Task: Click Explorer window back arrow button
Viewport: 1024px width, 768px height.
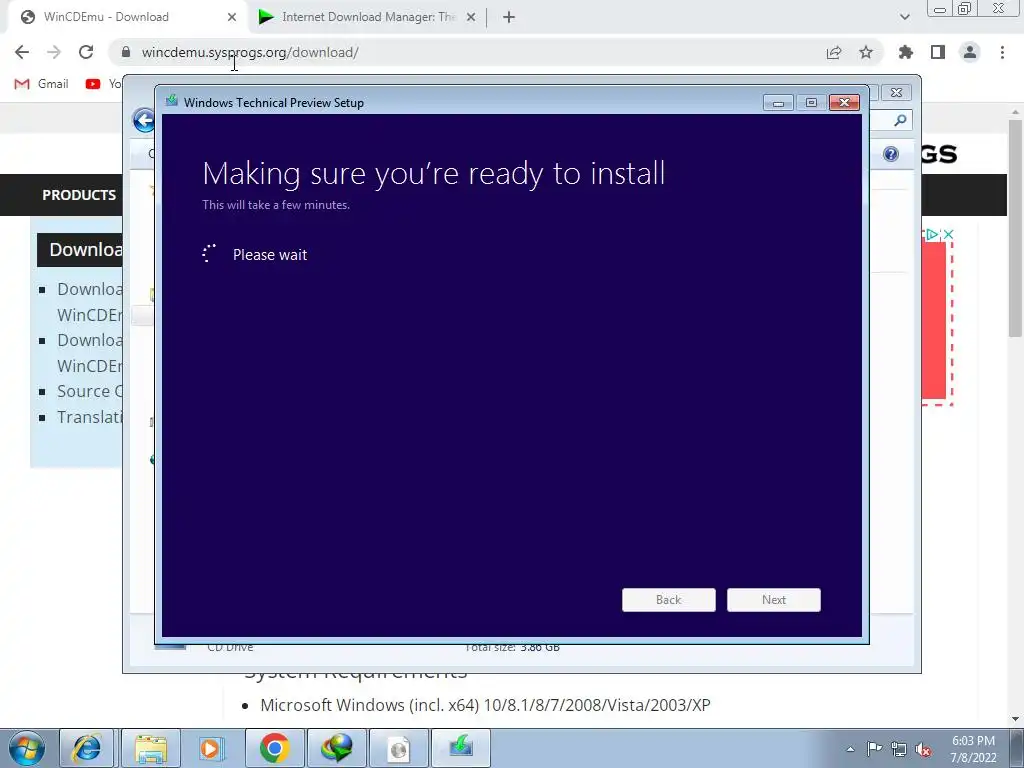Action: point(144,120)
